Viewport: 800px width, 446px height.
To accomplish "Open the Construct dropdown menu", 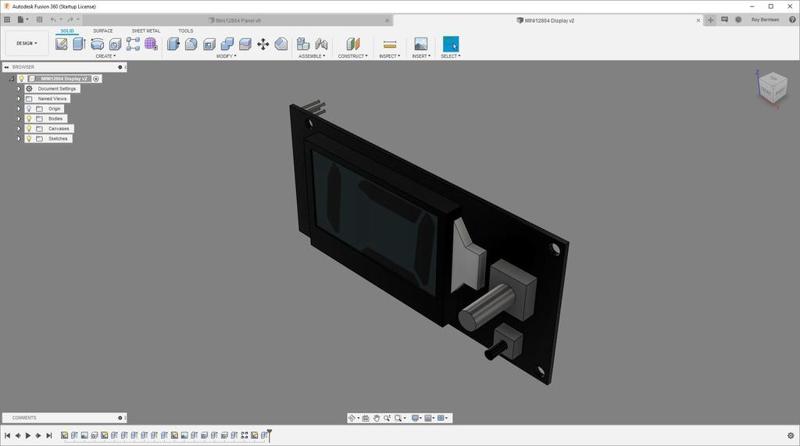I will coord(353,56).
